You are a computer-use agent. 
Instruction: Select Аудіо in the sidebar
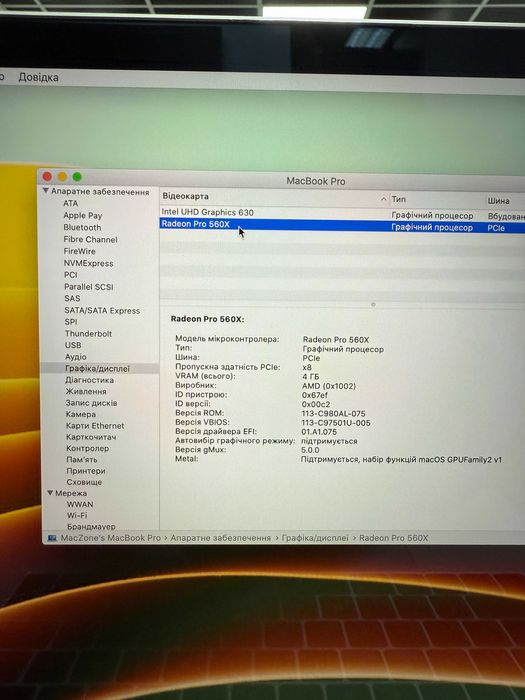click(76, 357)
